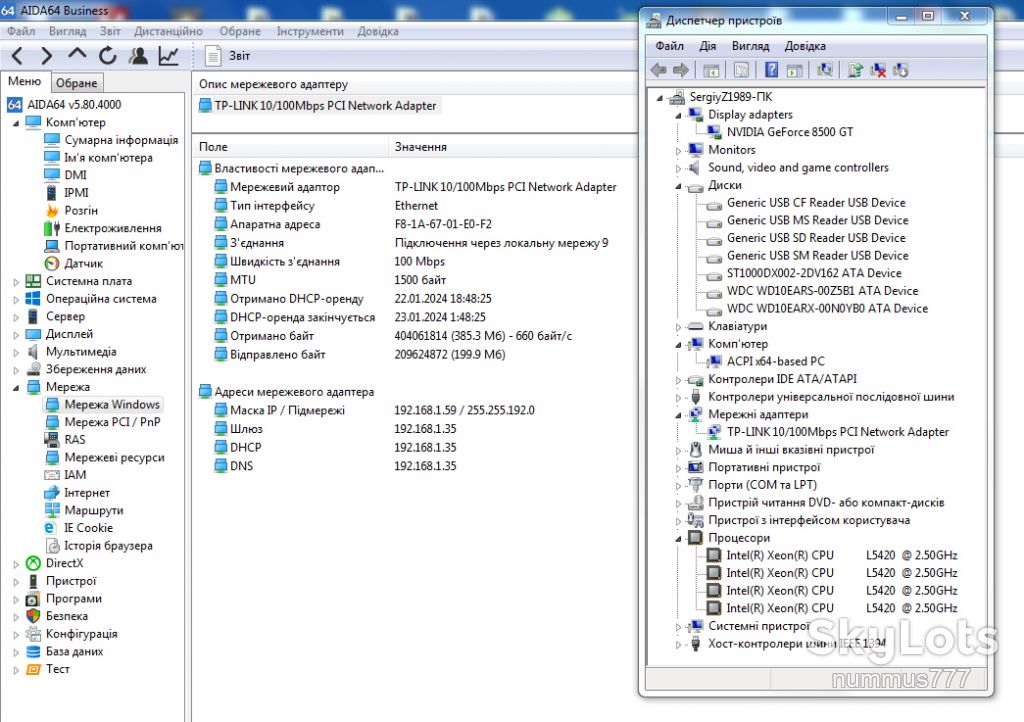The height and width of the screenshot is (722, 1024).
Task: Collapse the Мережа tree node
Action: click(x=16, y=388)
